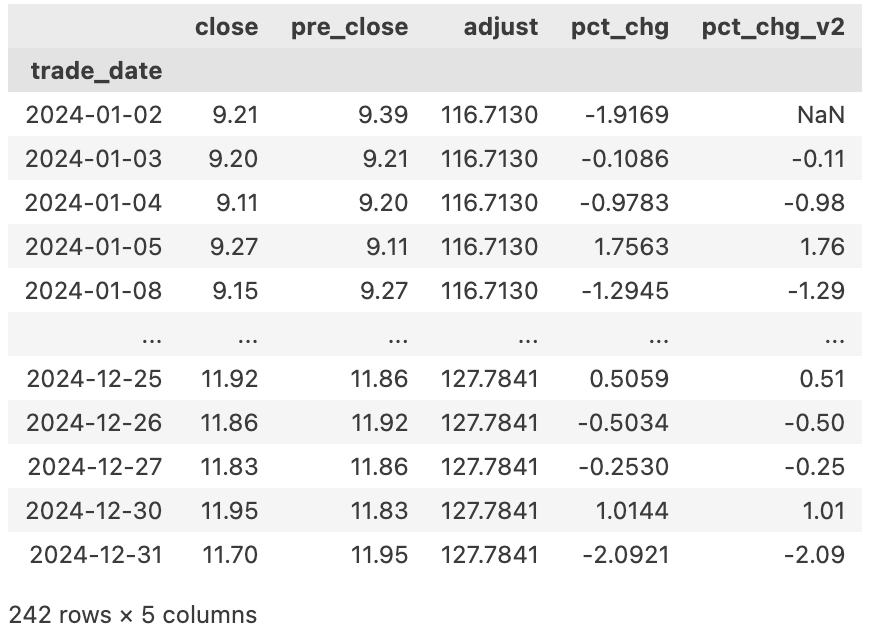The image size is (886, 636).
Task: Click the pct_chg column header
Action: click(x=619, y=27)
